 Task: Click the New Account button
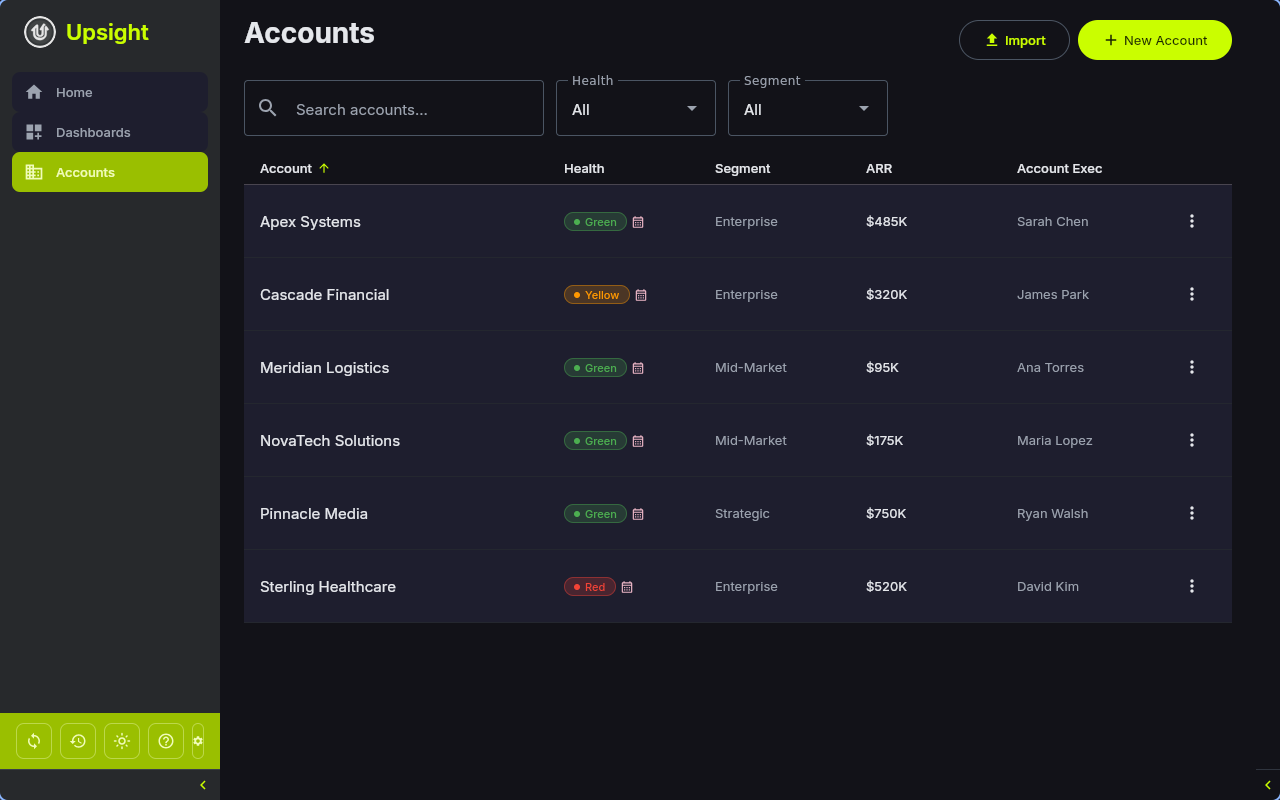(1154, 40)
